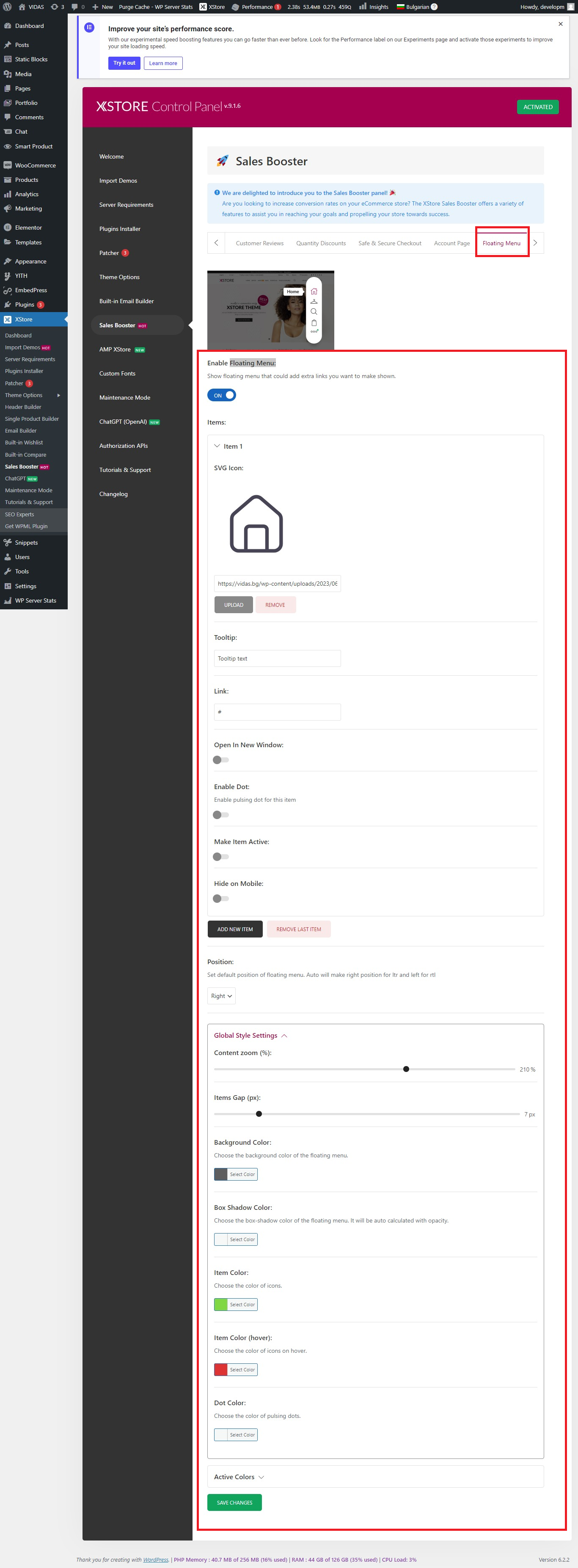The height and width of the screenshot is (1568, 578).
Task: Open the Position dropdown set to Right
Action: 221,996
